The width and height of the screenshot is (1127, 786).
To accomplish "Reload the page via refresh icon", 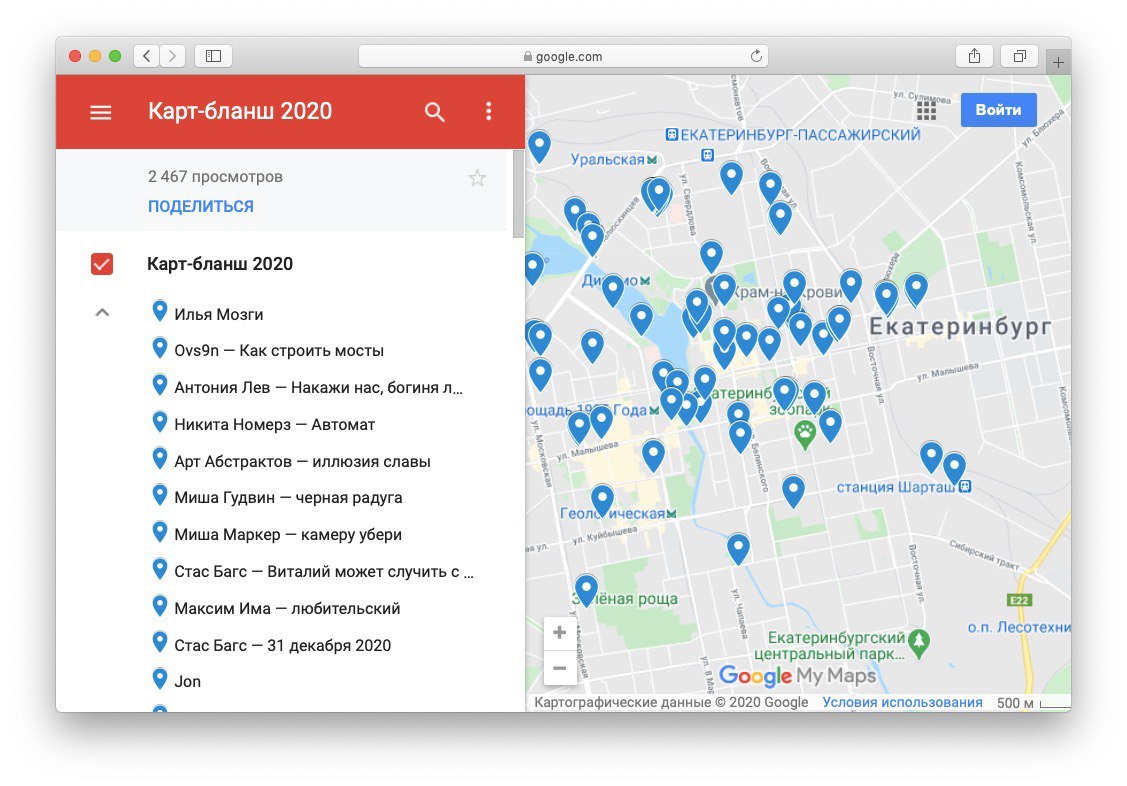I will tap(756, 56).
